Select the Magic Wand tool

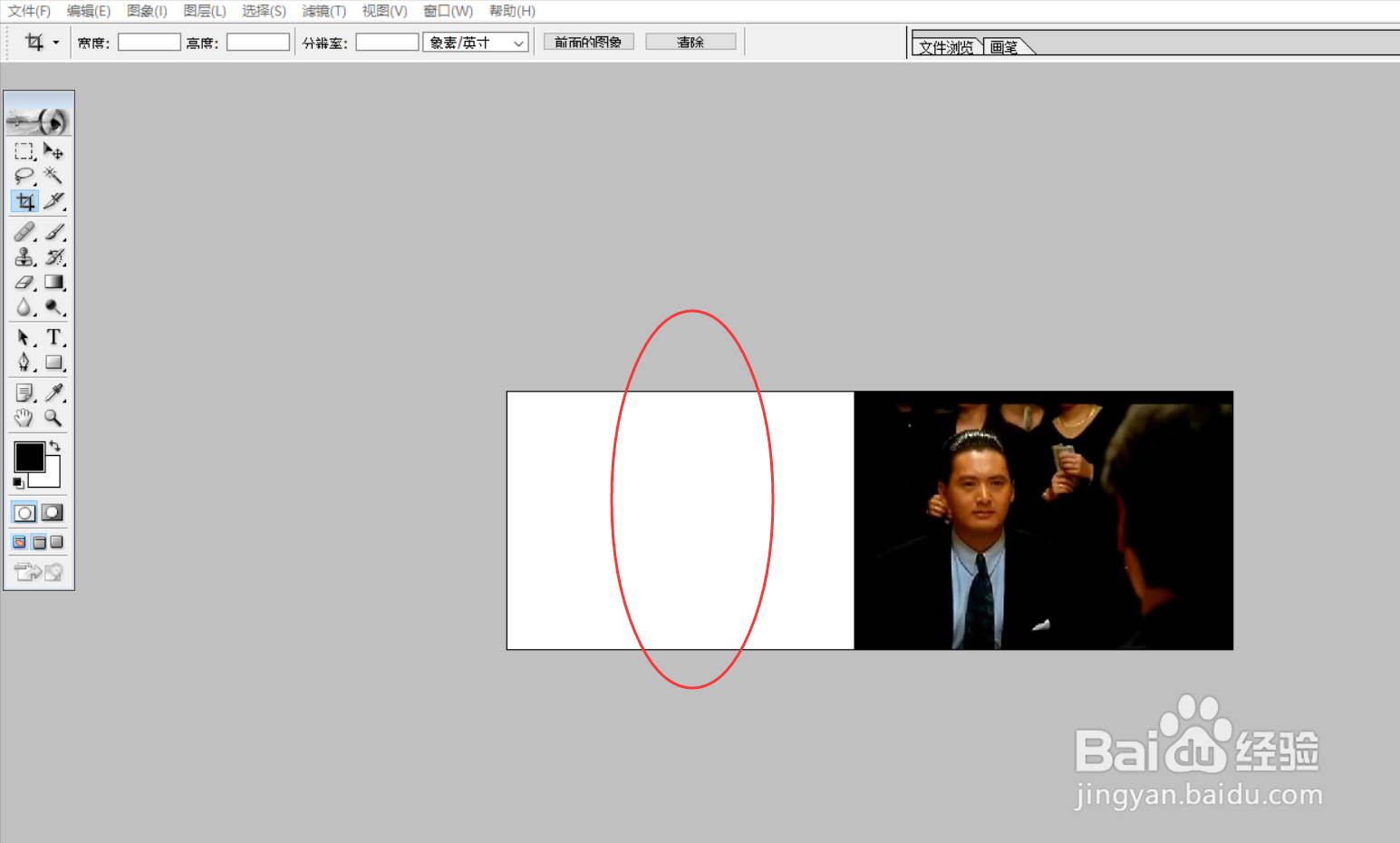[53, 176]
